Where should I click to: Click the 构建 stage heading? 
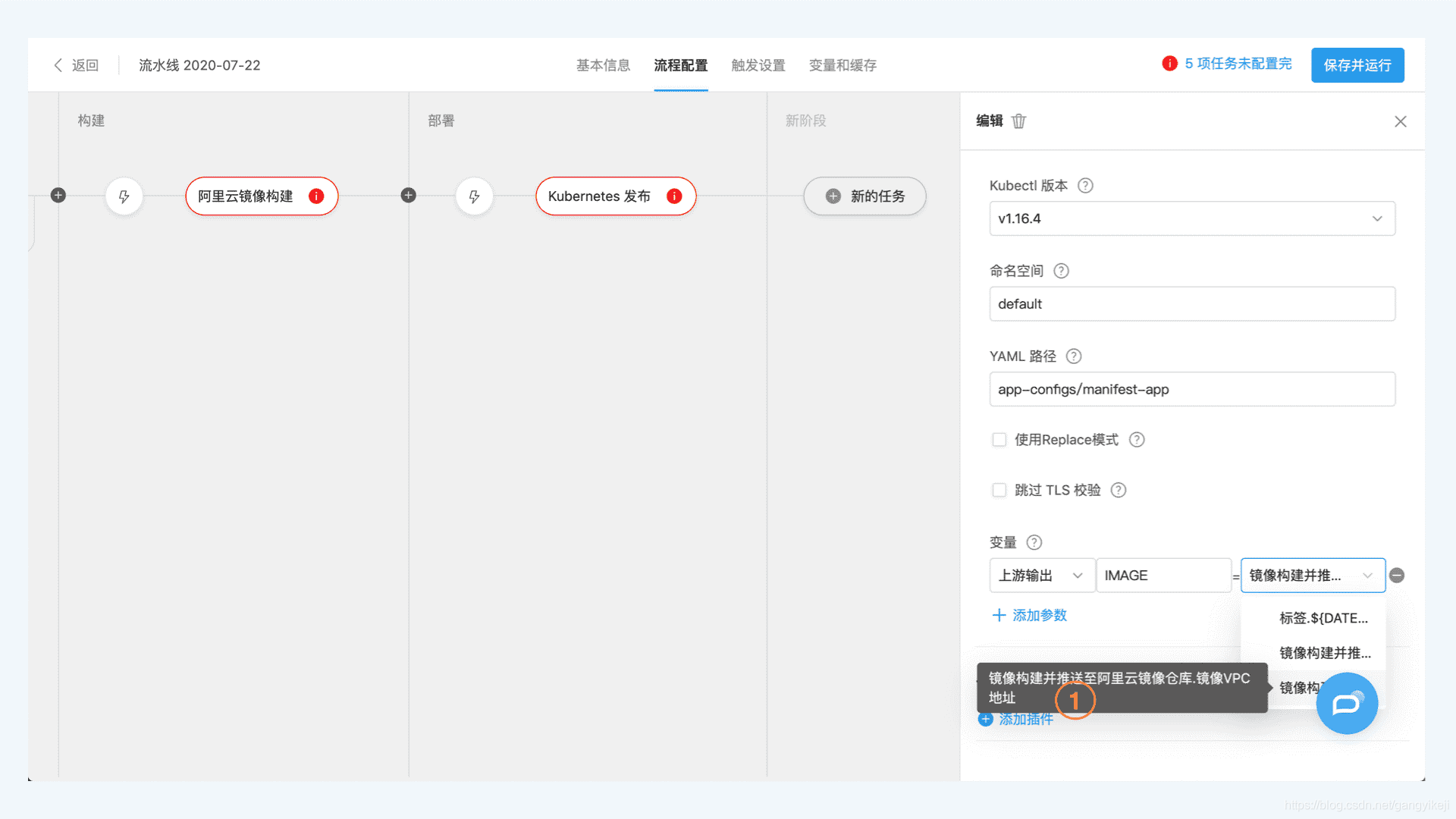tap(91, 121)
